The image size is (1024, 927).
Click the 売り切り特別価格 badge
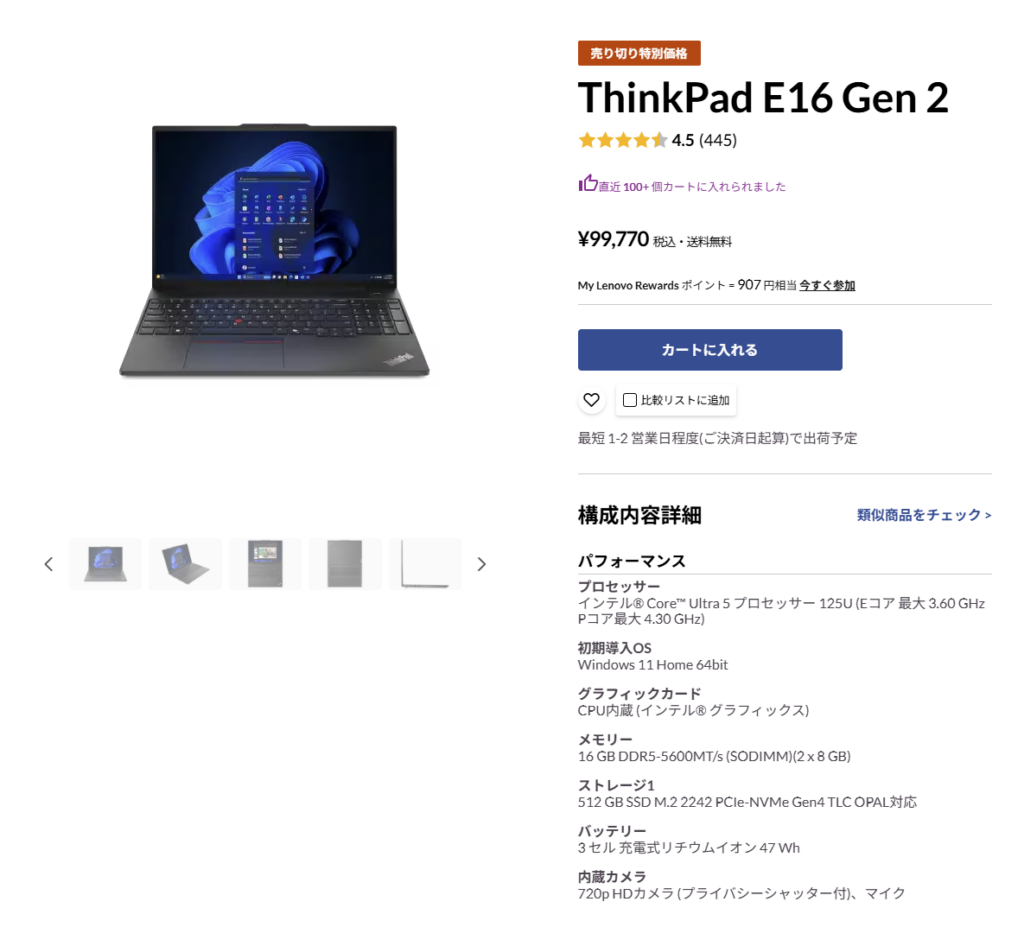(639, 53)
